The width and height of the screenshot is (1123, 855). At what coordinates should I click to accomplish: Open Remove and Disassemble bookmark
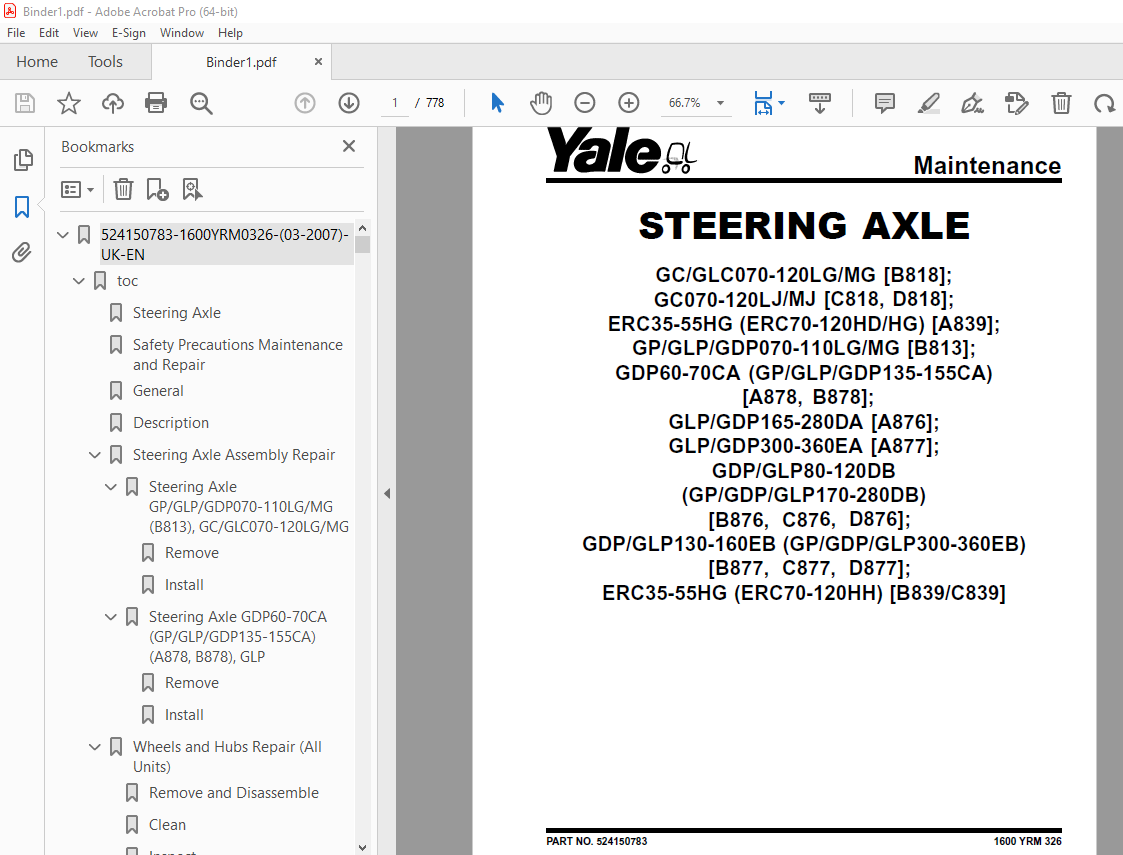[x=233, y=793]
